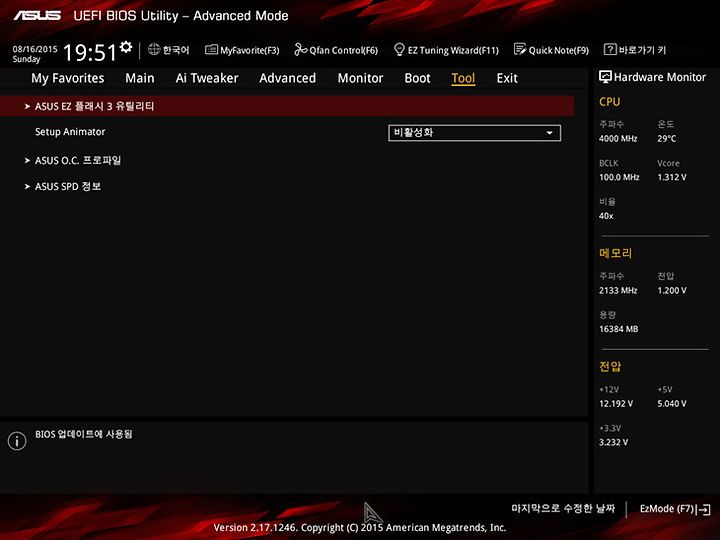The width and height of the screenshot is (720, 540).
Task: Click the ASUS logo
Action: point(37,16)
